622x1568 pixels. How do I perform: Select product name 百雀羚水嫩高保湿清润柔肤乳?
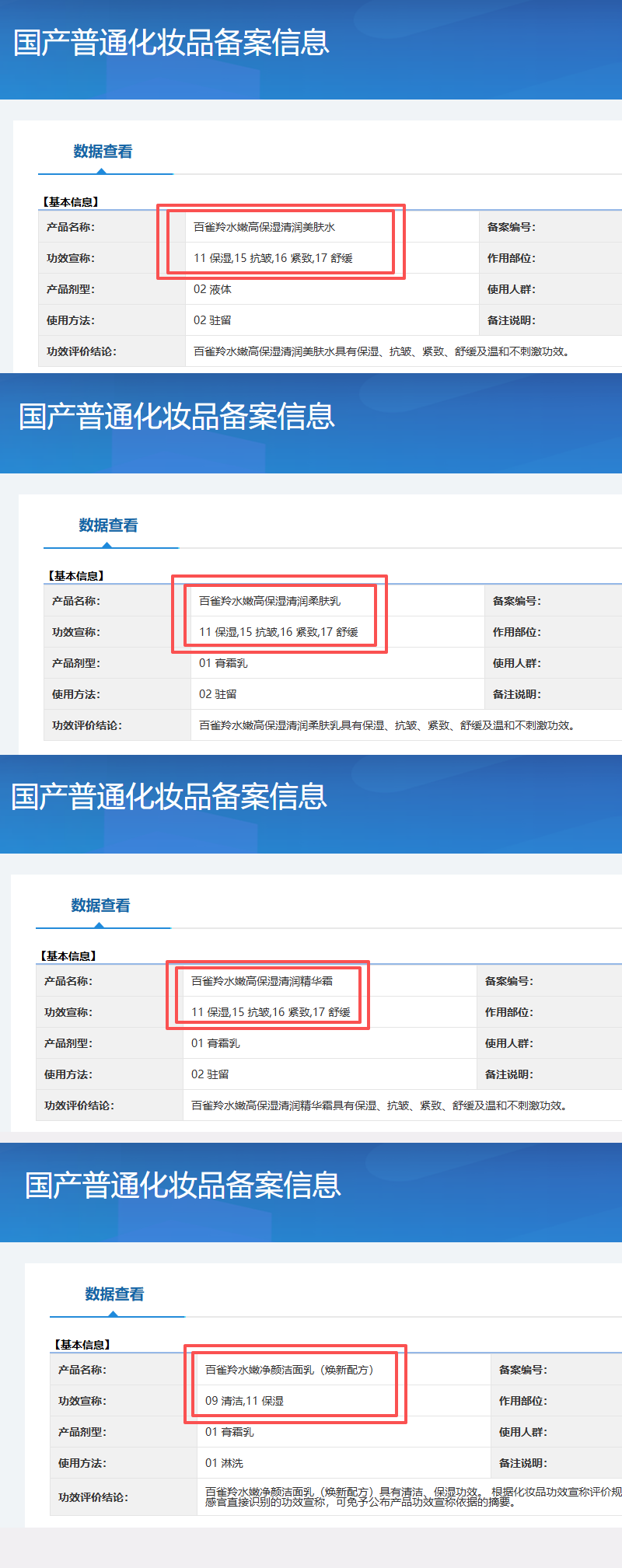tap(270, 601)
